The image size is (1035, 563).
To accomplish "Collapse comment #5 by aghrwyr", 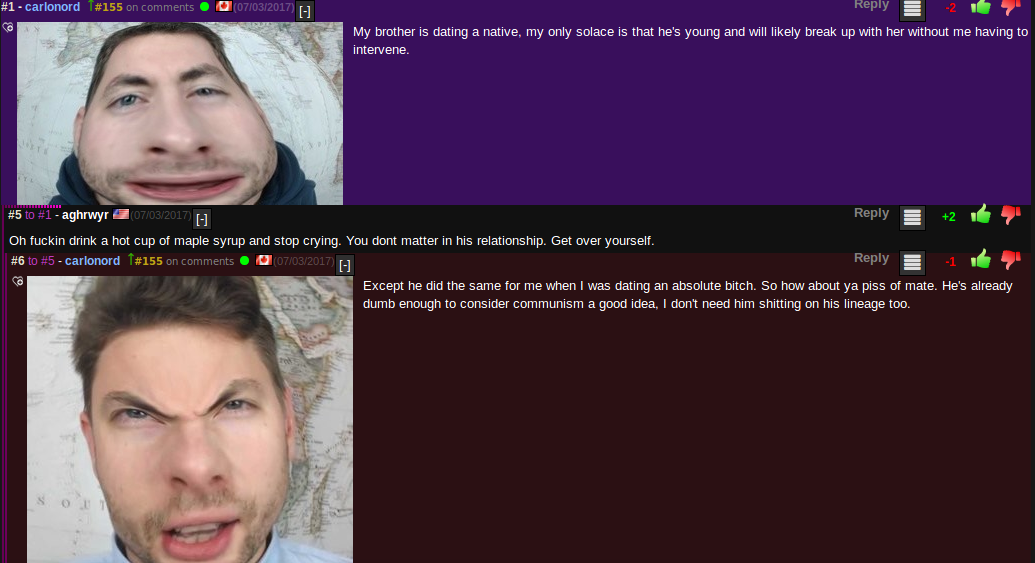I will [x=202, y=219].
